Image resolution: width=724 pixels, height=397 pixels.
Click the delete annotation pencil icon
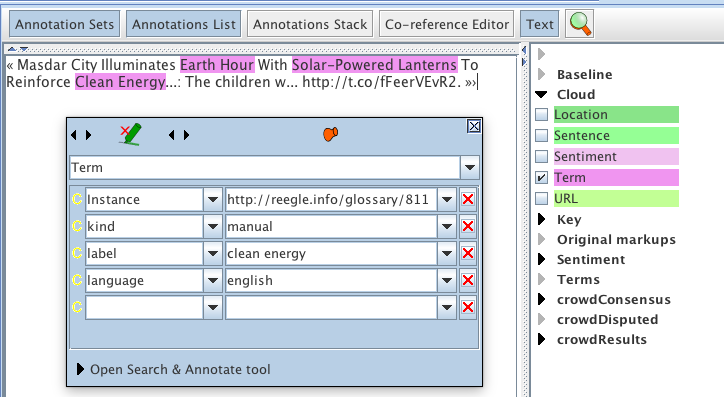(130, 134)
